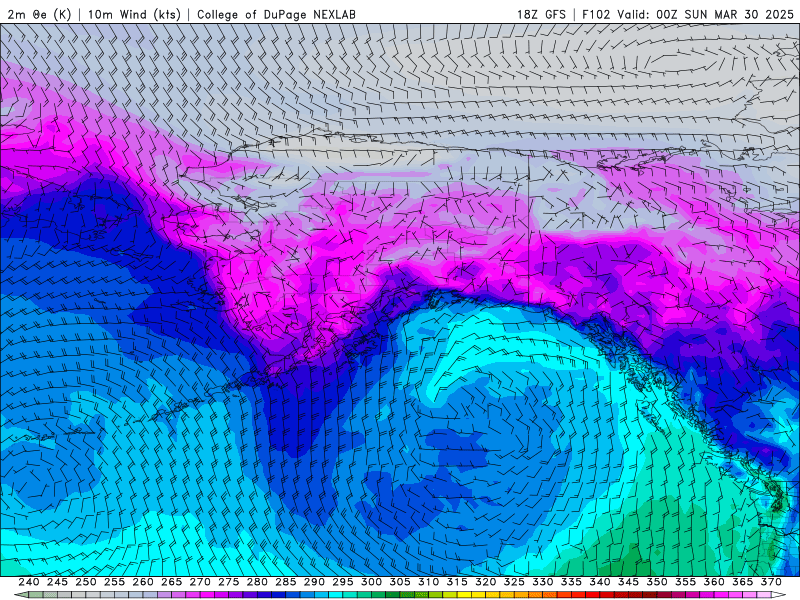The image size is (800, 600).
Task: Click the 'F102 Valid: 00Z SUN MAR 30 2025' text
Action: [x=688, y=14]
